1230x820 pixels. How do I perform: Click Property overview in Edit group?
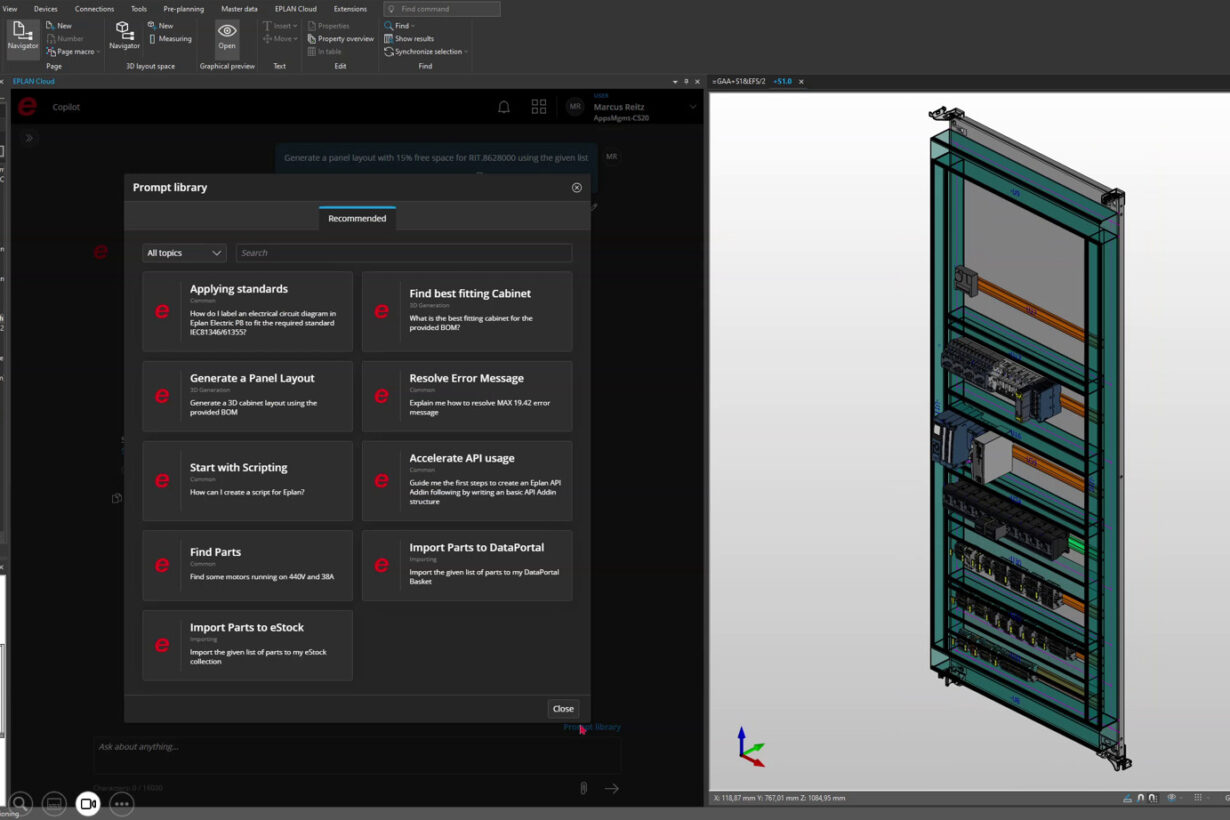340,38
